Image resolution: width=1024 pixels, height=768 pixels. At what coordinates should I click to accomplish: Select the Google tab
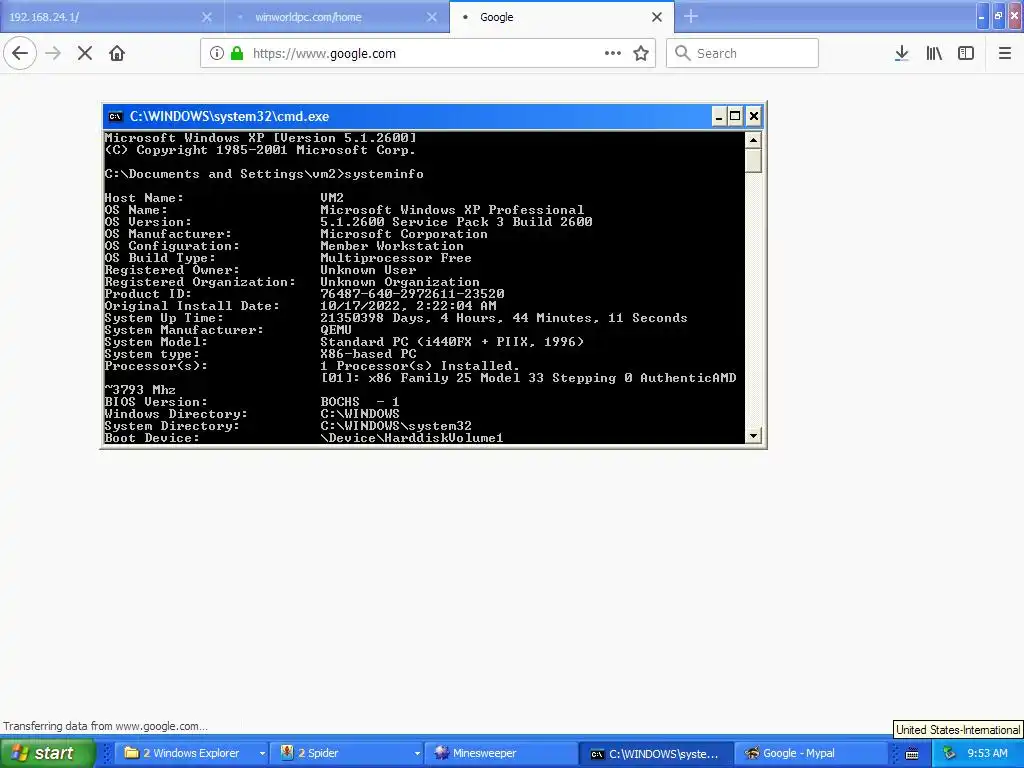point(562,17)
